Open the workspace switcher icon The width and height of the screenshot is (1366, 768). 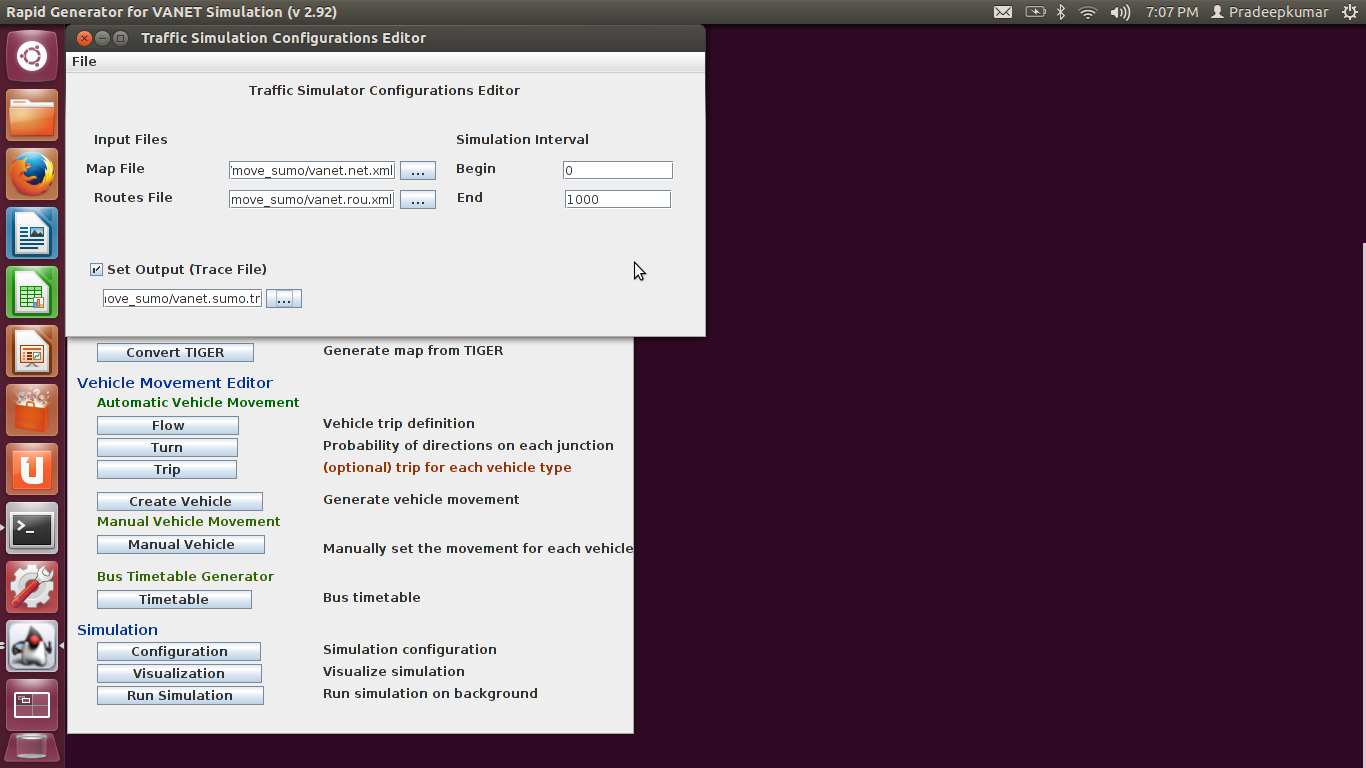pyautogui.click(x=32, y=705)
